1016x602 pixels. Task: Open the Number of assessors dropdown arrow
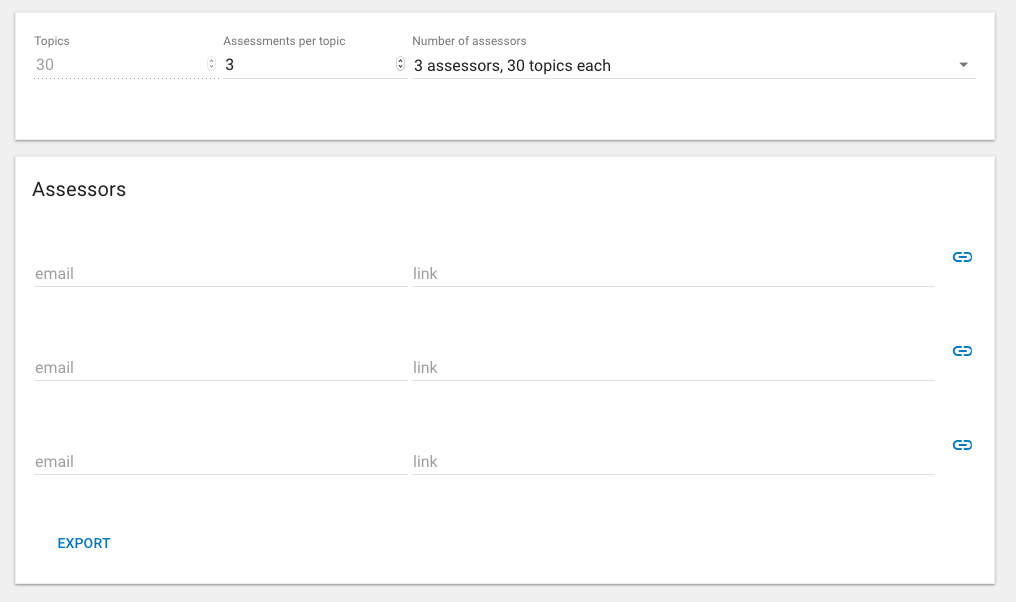pyautogui.click(x=964, y=65)
